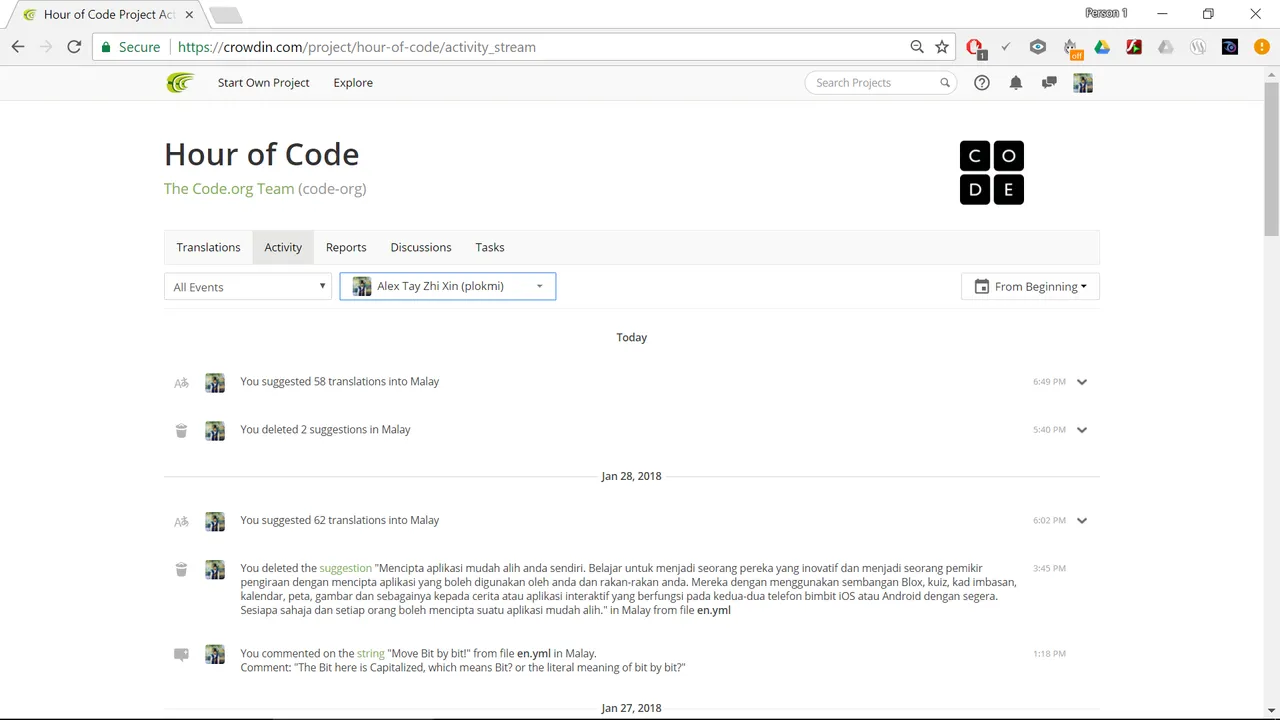Click the 3:45 PM timestamp
1280x720 pixels.
pyautogui.click(x=1049, y=568)
